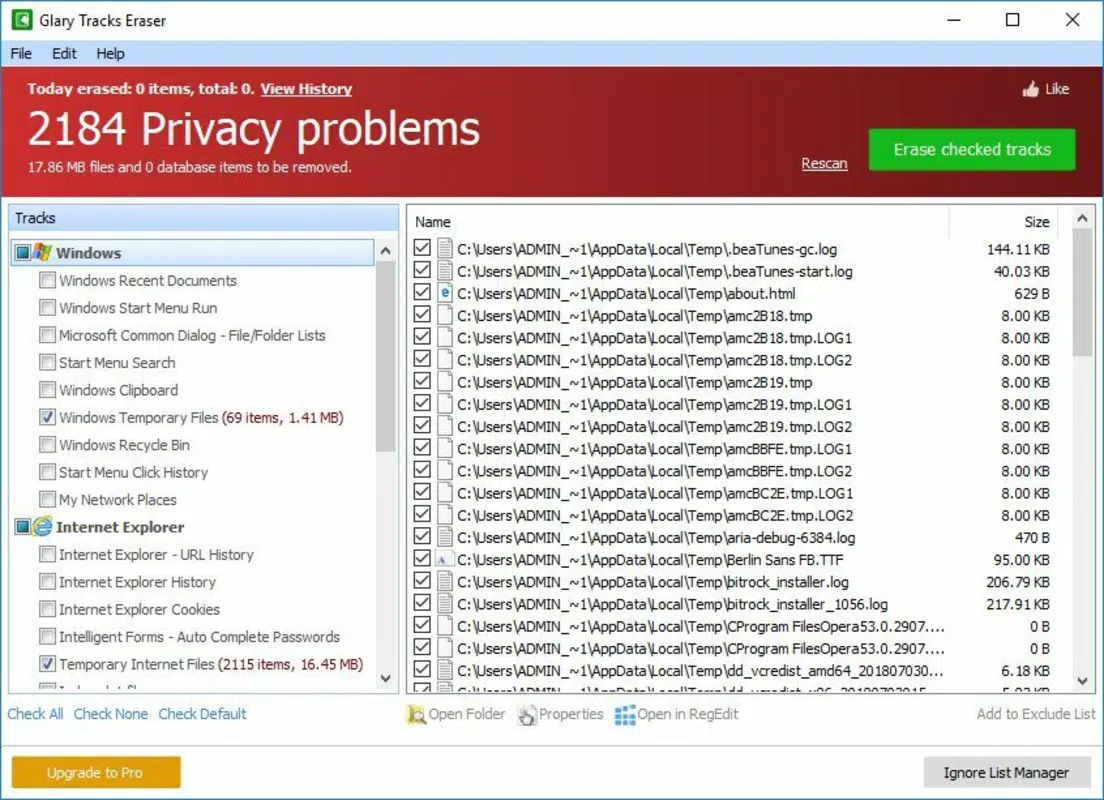Screen dimensions: 1104x800
Task: Click the Tracks panel scrollbar thumb
Action: point(385,356)
